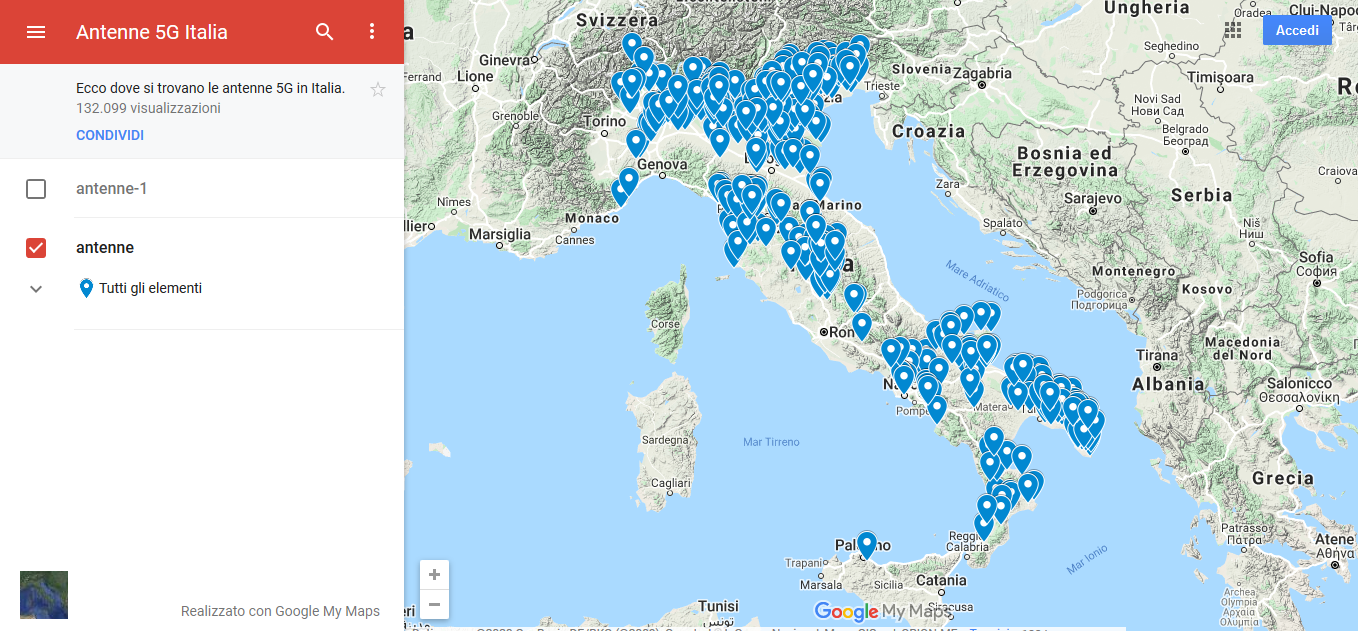Click the 132.099 visualizzazioni text
Image resolution: width=1358 pixels, height=631 pixels.
[x=148, y=108]
